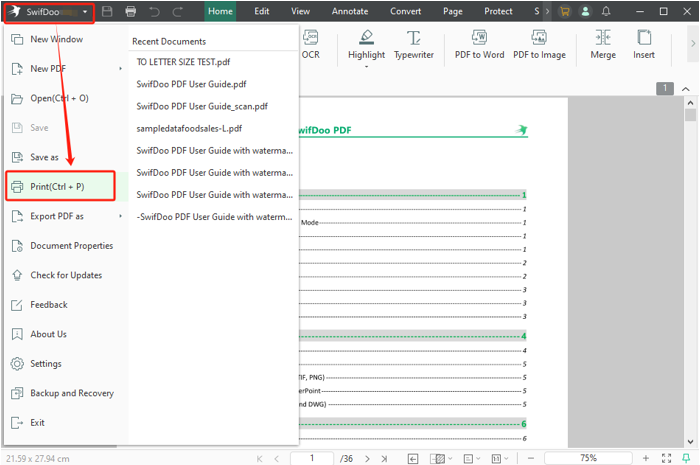This screenshot has height=465, width=700.
Task: Collapse the ribbon with the up chevron
Action: (686, 89)
